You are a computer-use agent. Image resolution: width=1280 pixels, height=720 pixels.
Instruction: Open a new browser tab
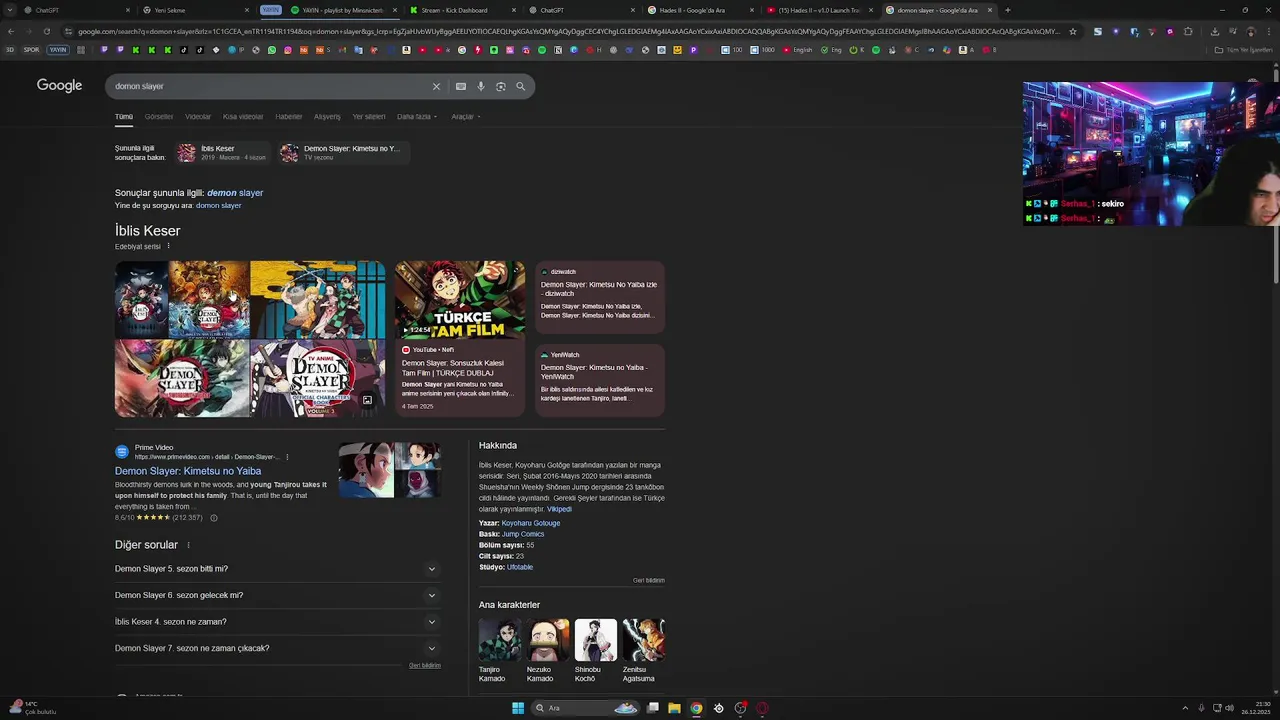[x=1007, y=10]
